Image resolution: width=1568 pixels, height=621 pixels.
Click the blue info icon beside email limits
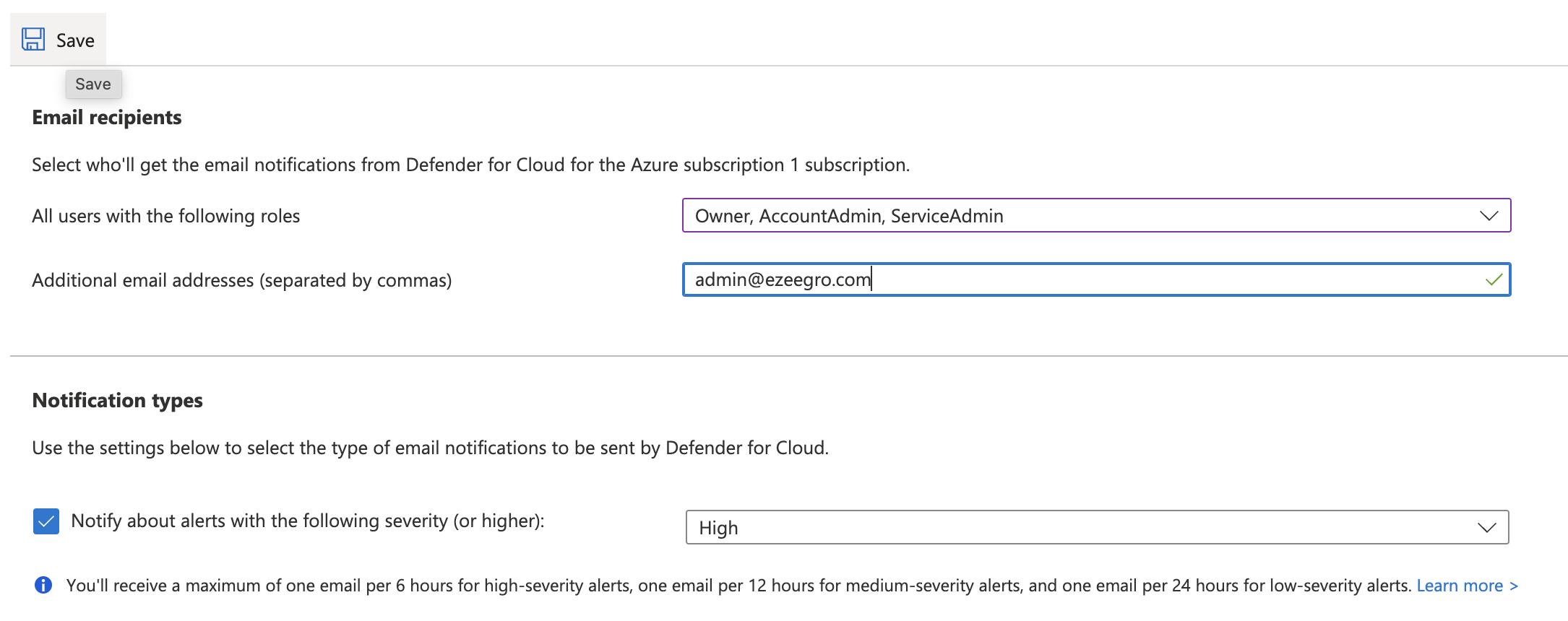[43, 585]
